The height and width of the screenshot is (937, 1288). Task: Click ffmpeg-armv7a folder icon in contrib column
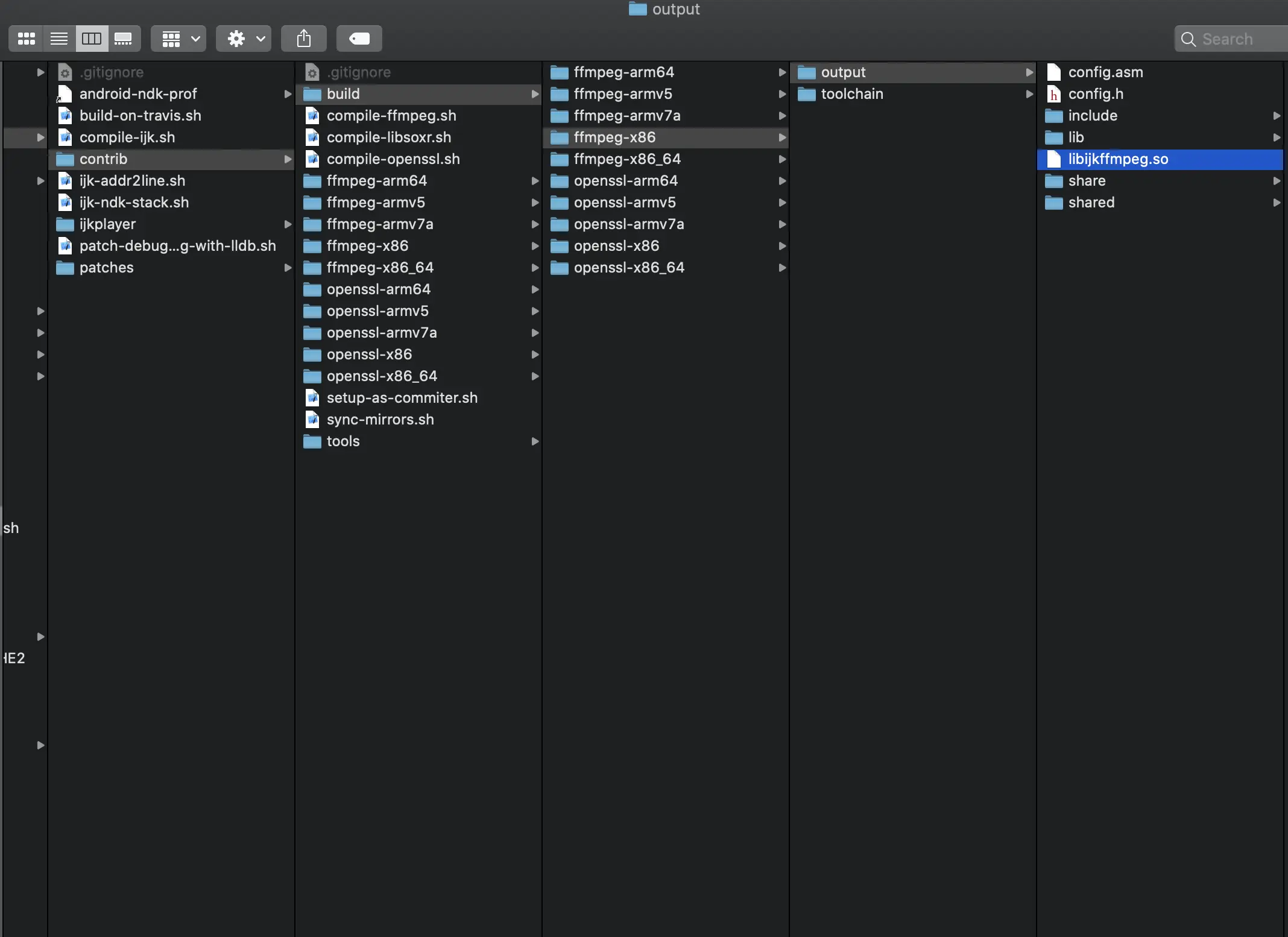312,224
